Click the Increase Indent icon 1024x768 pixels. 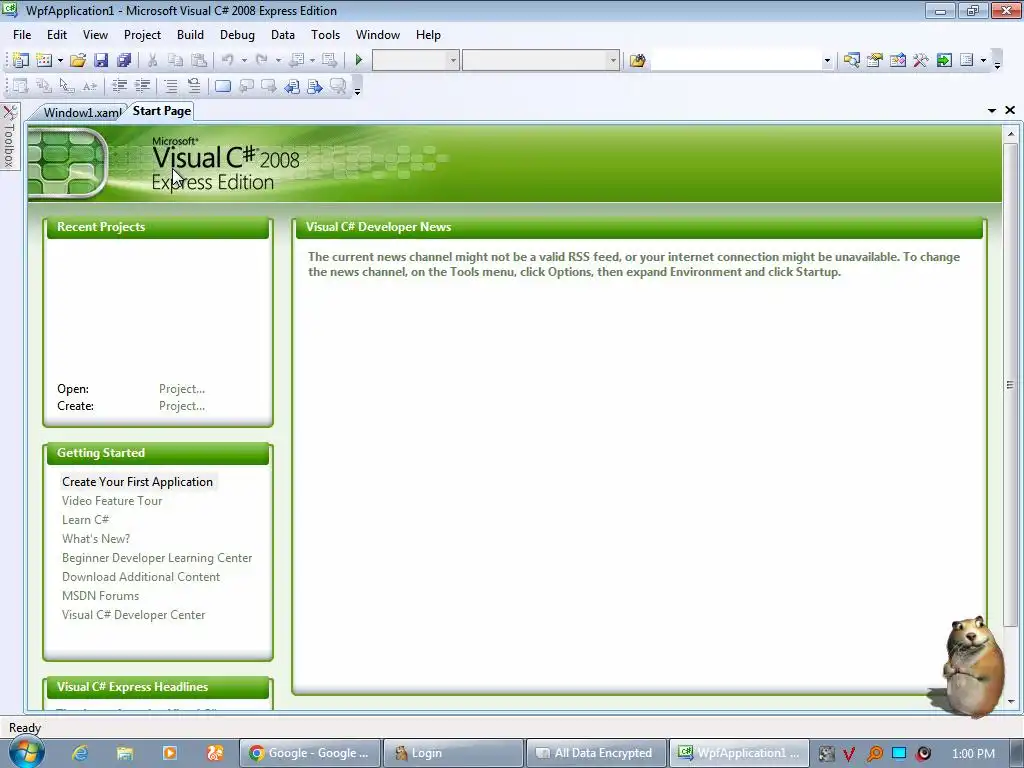pyautogui.click(x=142, y=86)
